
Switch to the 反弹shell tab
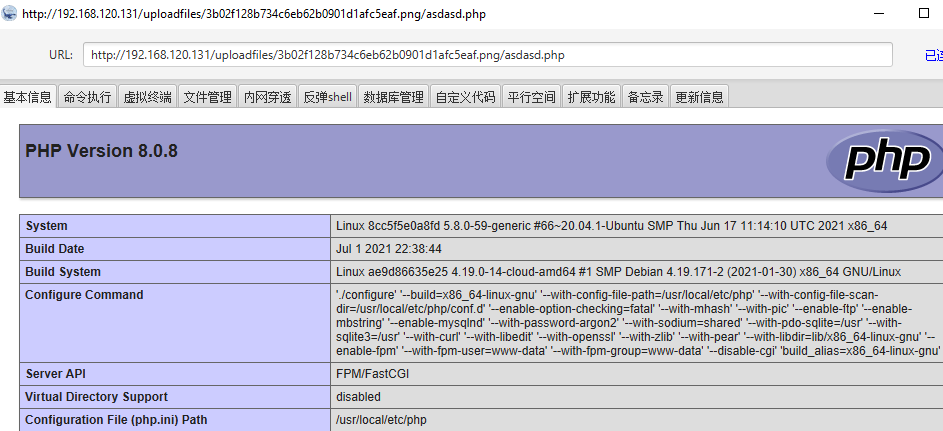(x=328, y=97)
